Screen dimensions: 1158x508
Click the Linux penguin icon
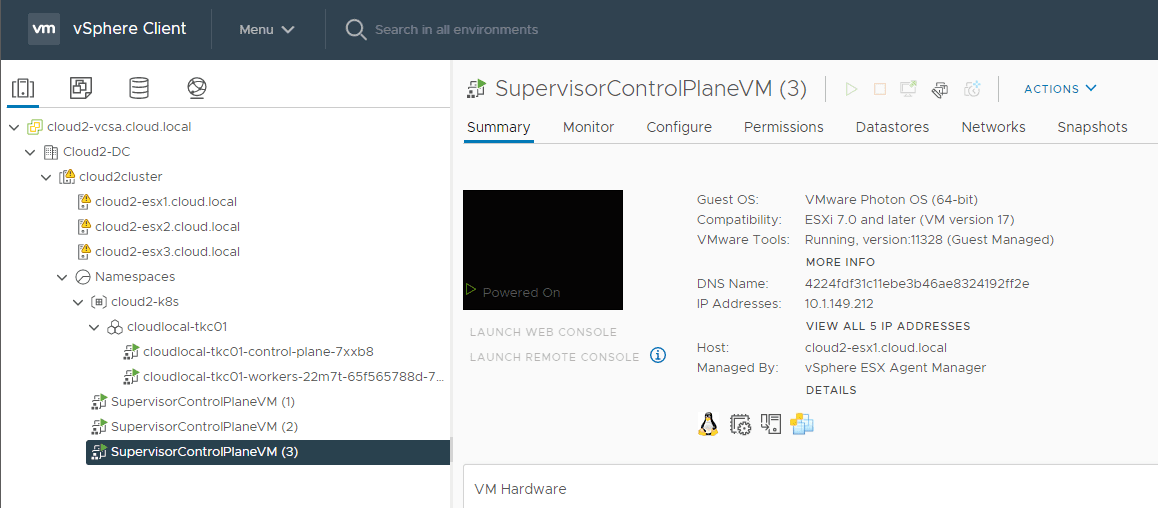pos(708,424)
